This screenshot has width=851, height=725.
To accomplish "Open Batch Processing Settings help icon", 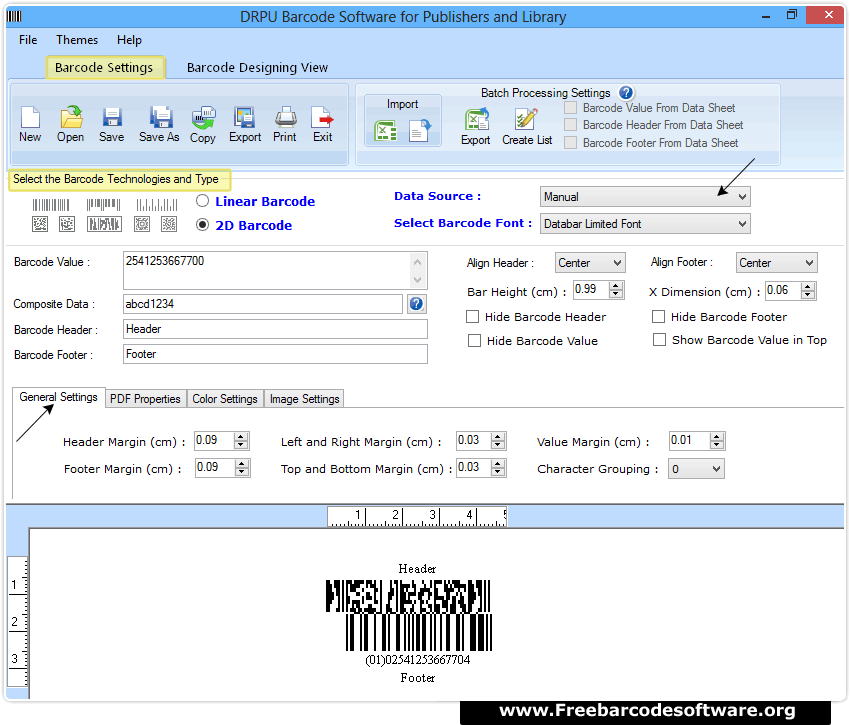I will [x=626, y=93].
